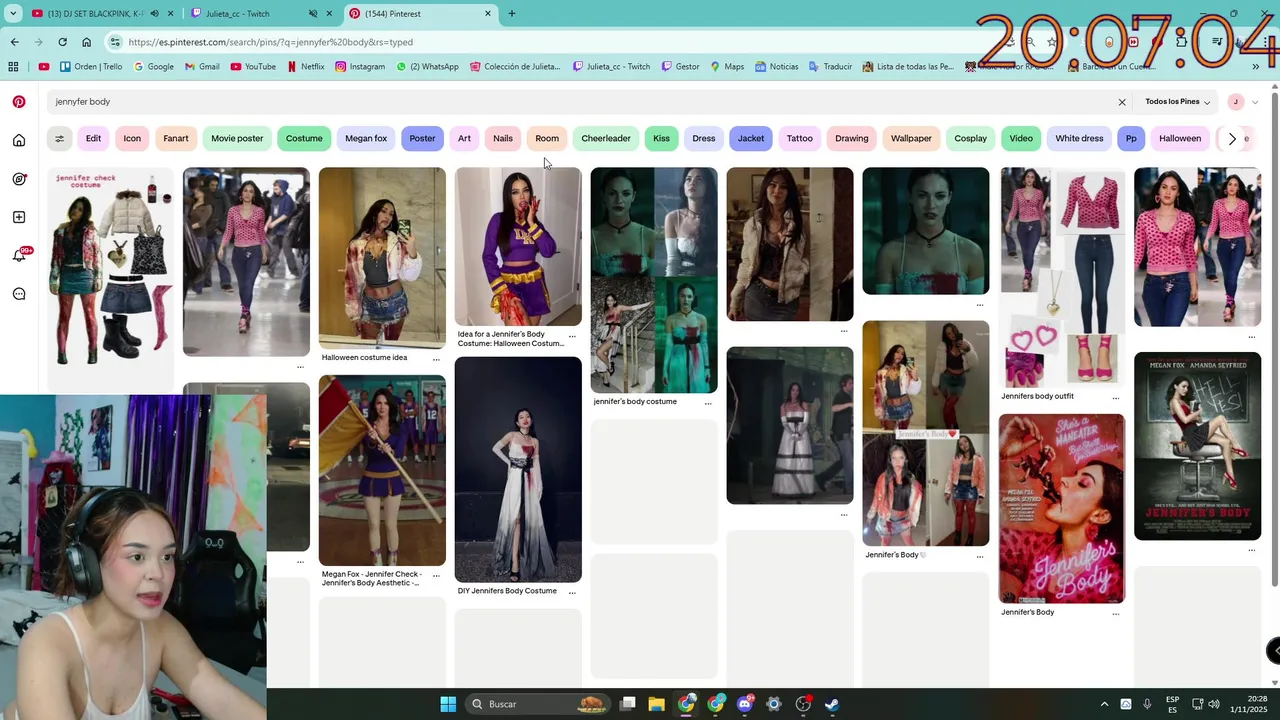Open notifications bell icon in sidebar
The height and width of the screenshot is (720, 1280).
(19, 255)
